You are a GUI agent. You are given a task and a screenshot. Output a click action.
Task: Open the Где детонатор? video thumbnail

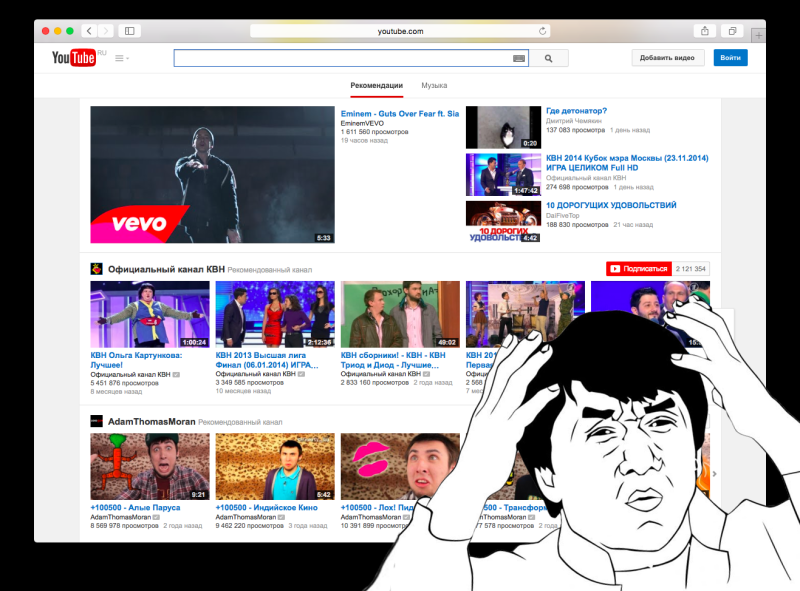tap(501, 126)
